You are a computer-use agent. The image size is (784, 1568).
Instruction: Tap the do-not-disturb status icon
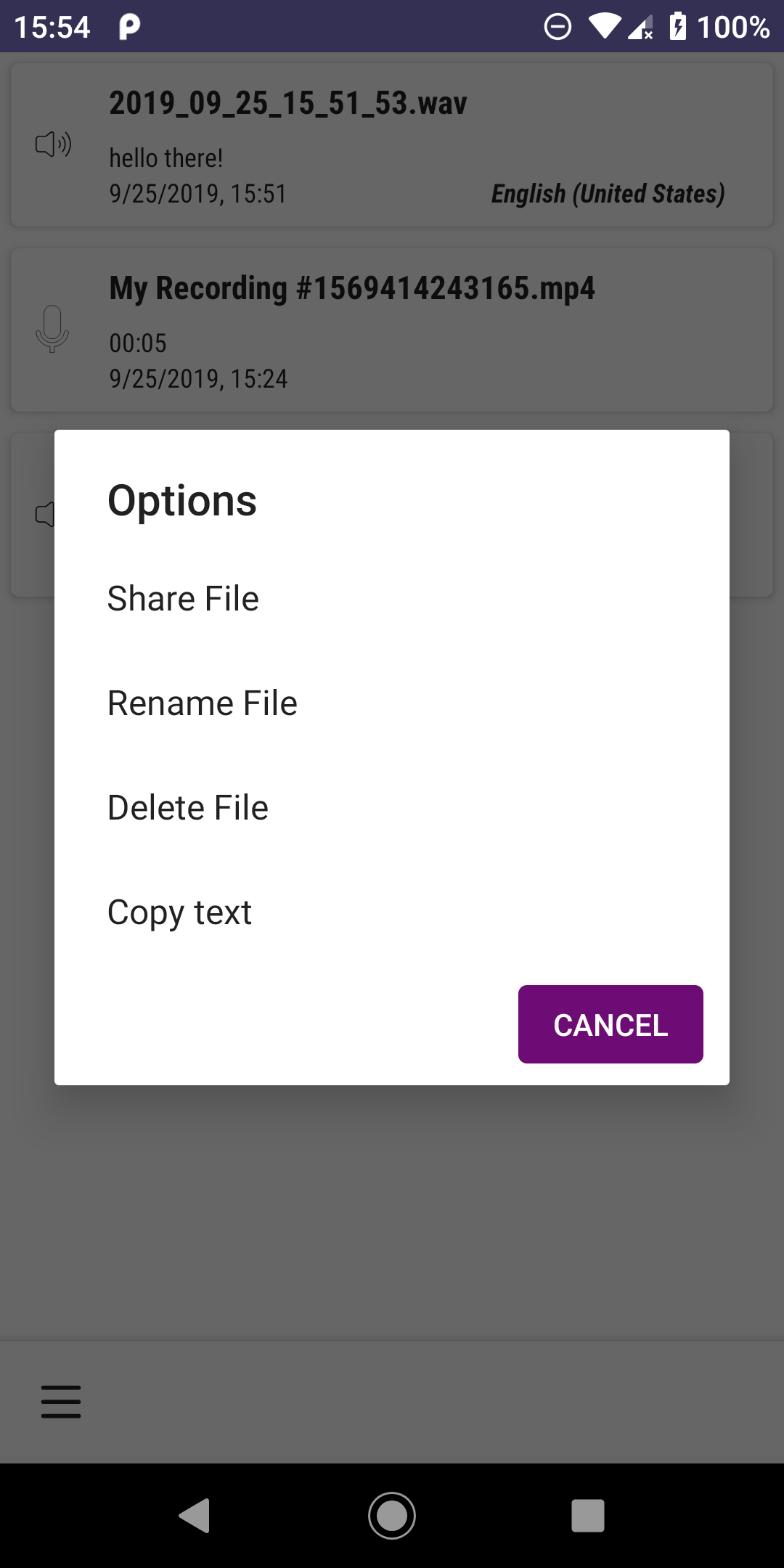558,27
